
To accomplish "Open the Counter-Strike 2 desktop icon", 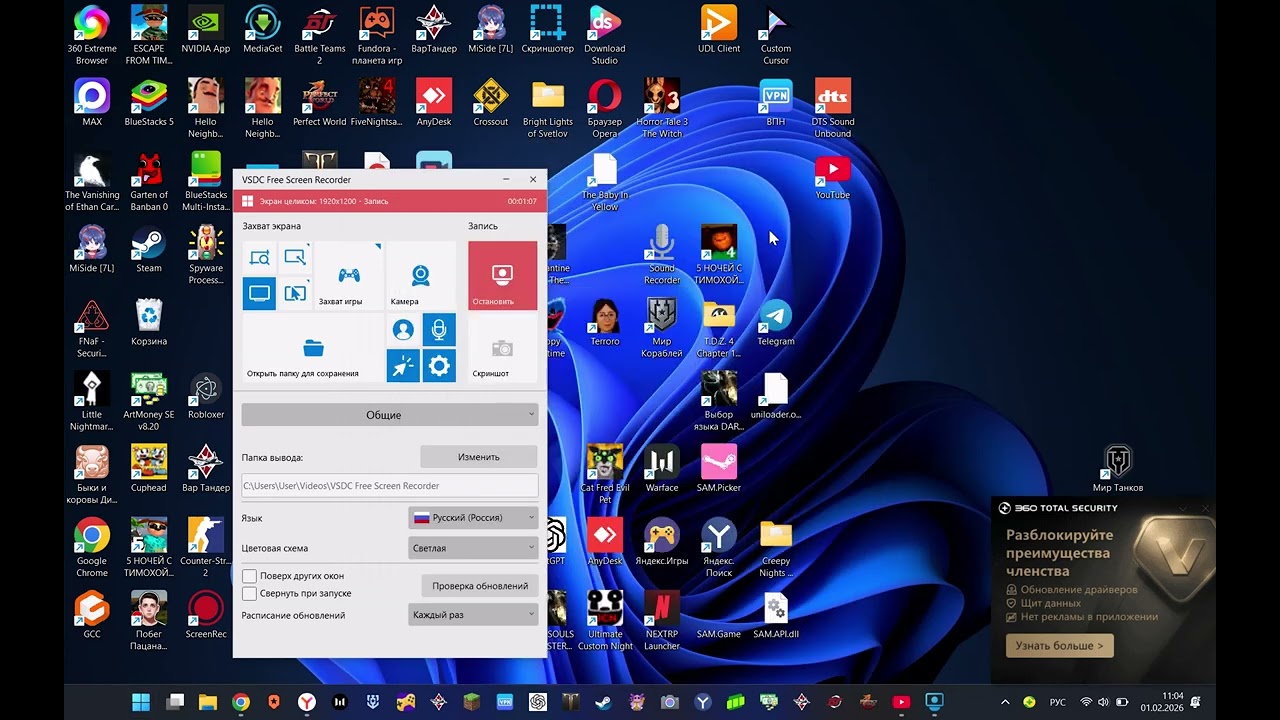I will [x=206, y=548].
